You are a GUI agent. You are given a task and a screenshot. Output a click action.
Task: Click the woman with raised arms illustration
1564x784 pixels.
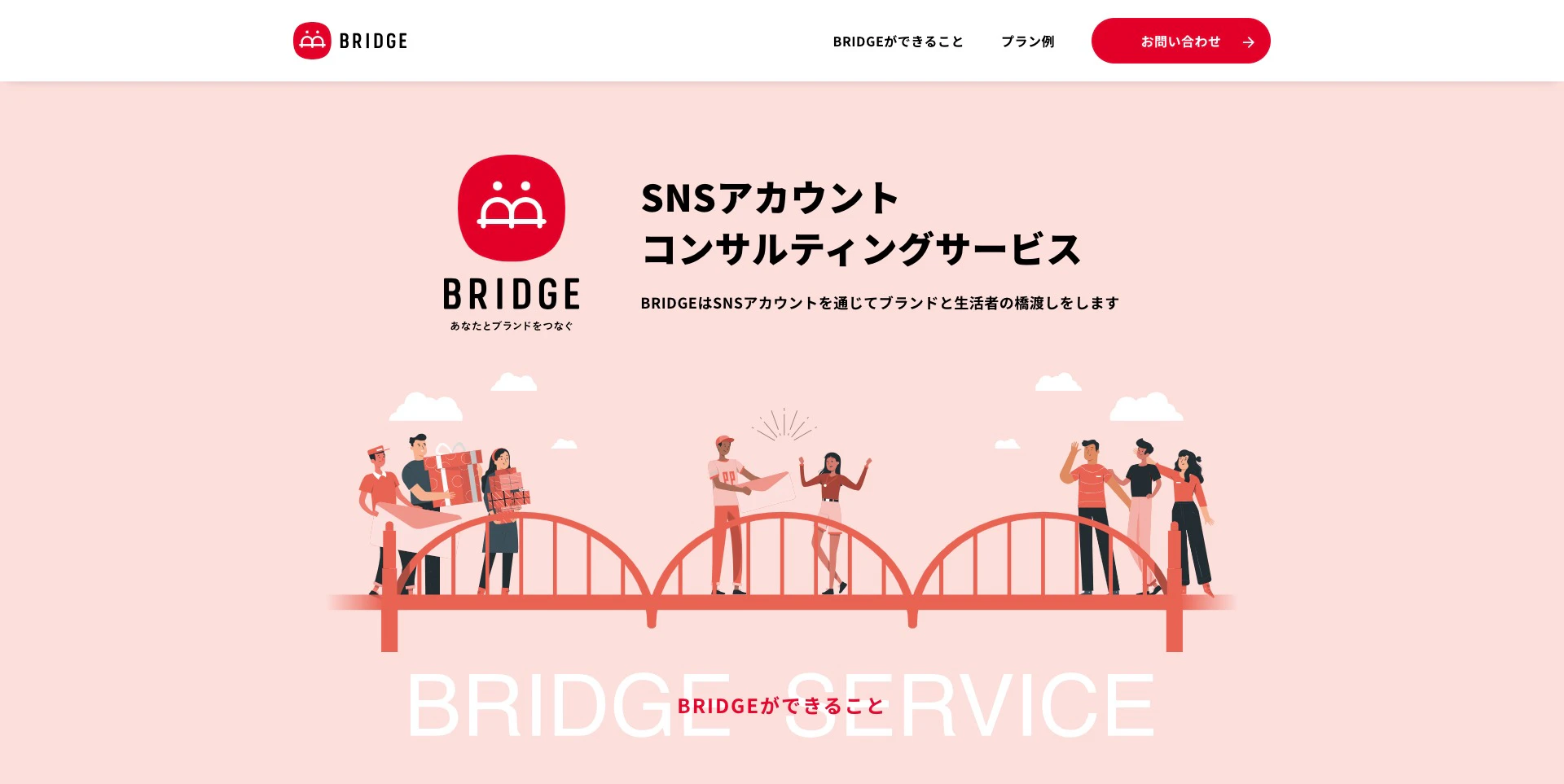coord(833,521)
